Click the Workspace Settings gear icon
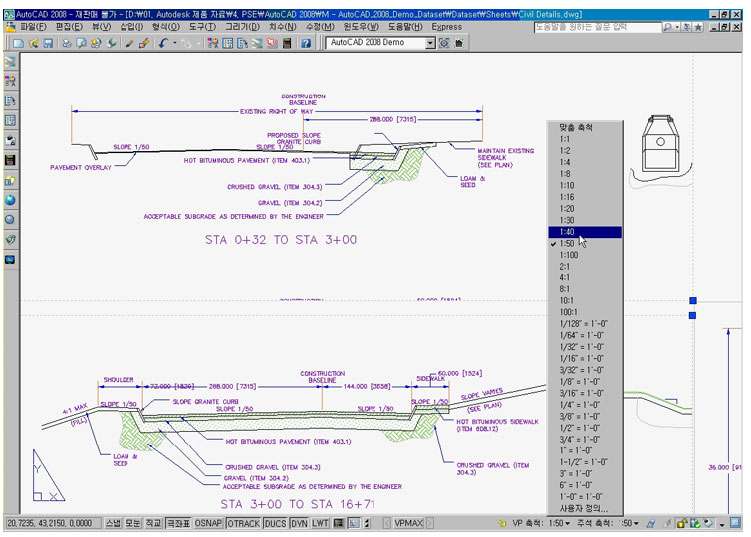 [x=444, y=44]
